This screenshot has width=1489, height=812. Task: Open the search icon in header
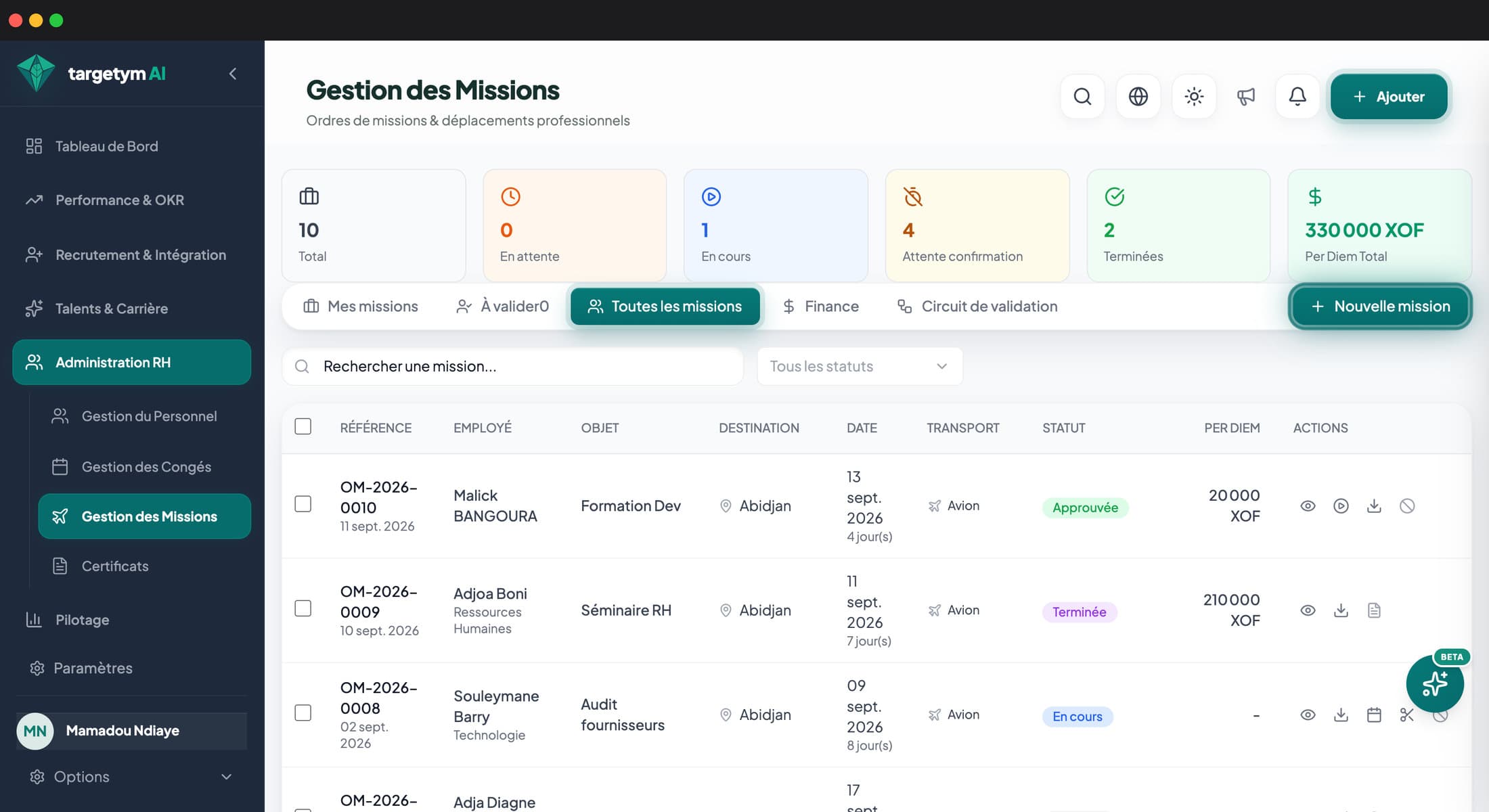1082,97
